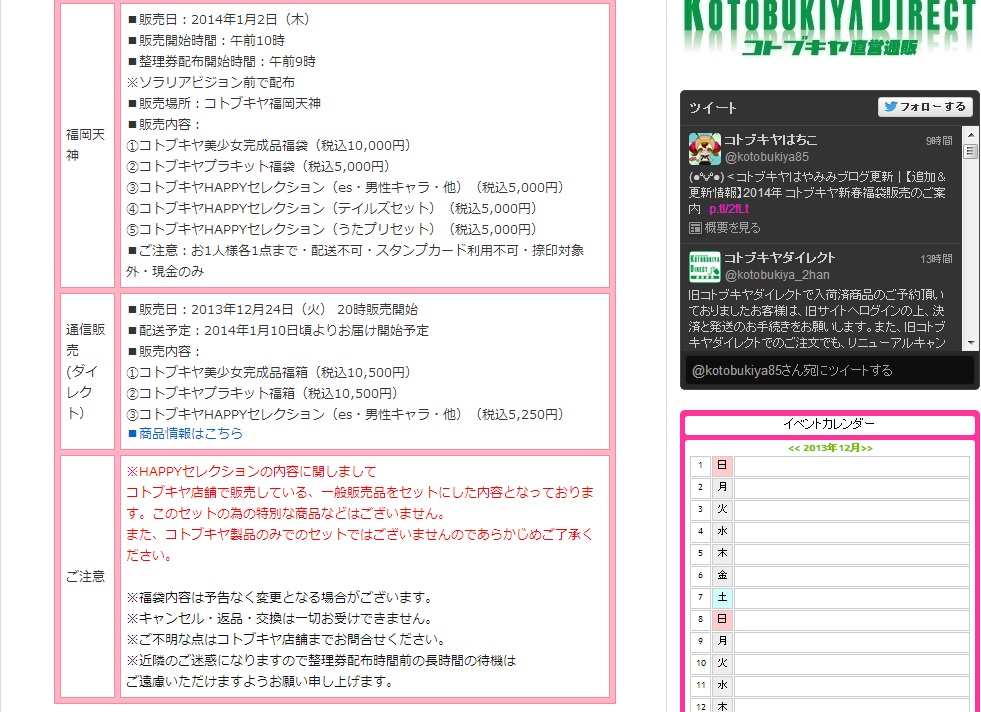
Task: Open the @kotobukiya_2han handle link
Action: coord(776,275)
